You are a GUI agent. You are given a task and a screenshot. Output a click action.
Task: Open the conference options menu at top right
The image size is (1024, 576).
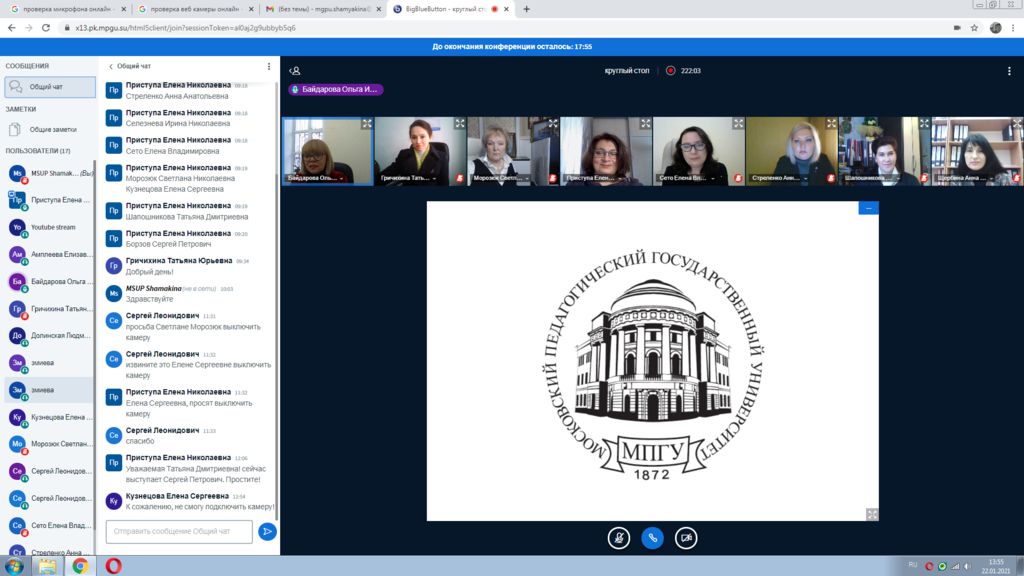(1009, 71)
